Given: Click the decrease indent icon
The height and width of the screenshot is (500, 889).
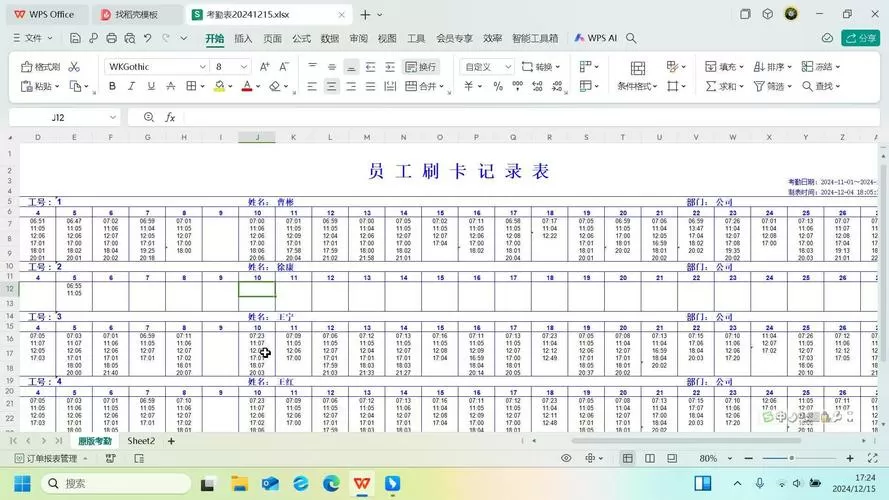Looking at the screenshot, I should pos(370,67).
